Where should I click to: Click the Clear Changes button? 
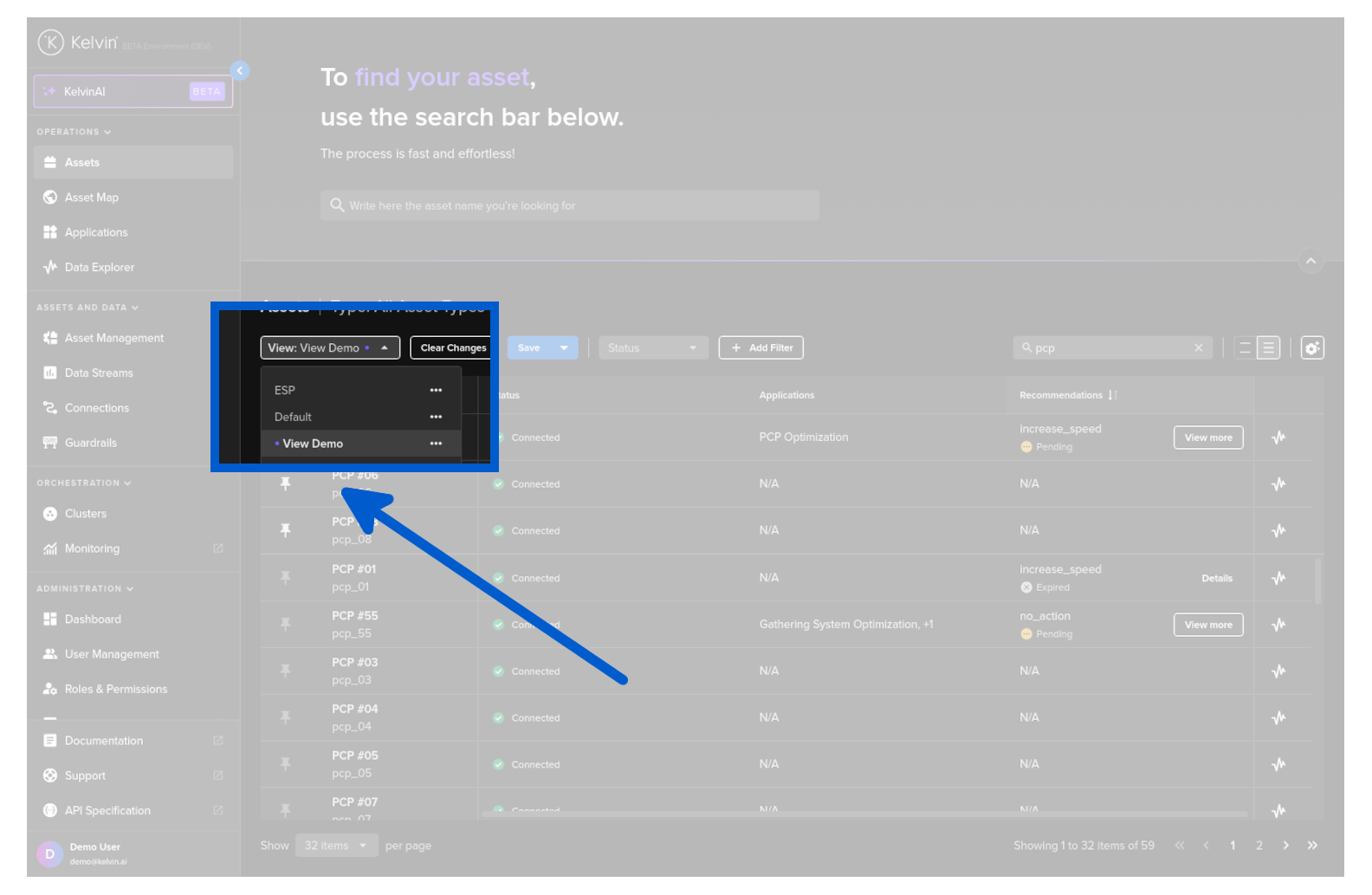click(x=452, y=348)
